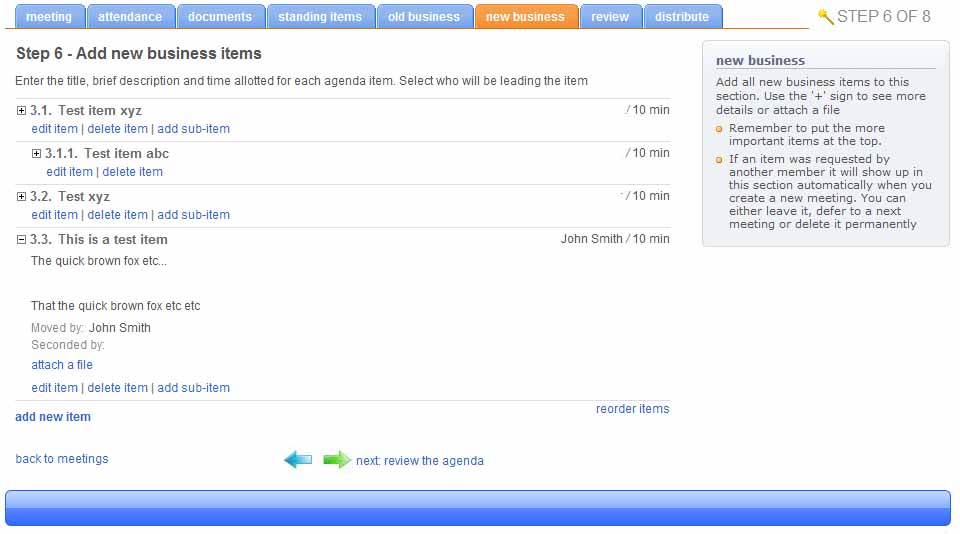Collapse item 3.3 This is a test item
Screen dimensions: 960x534
coord(22,240)
